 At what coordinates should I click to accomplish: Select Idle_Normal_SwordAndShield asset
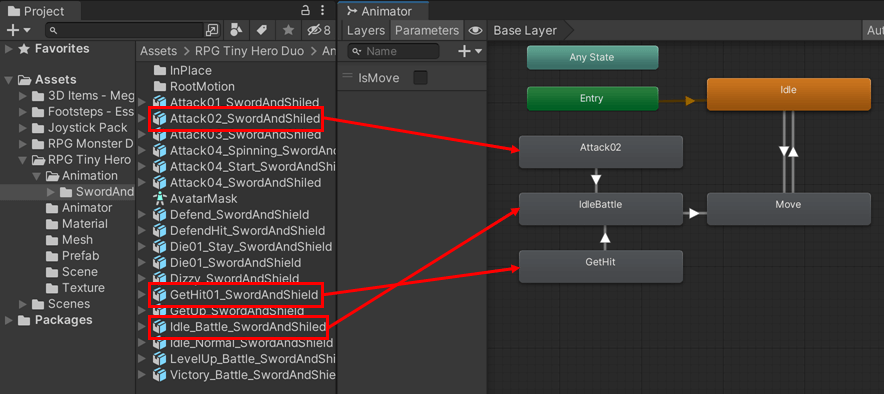pos(243,343)
